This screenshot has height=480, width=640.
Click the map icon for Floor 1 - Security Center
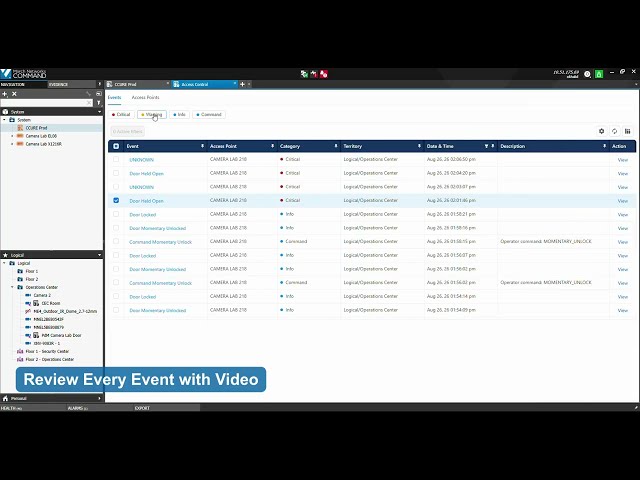click(x=20, y=351)
